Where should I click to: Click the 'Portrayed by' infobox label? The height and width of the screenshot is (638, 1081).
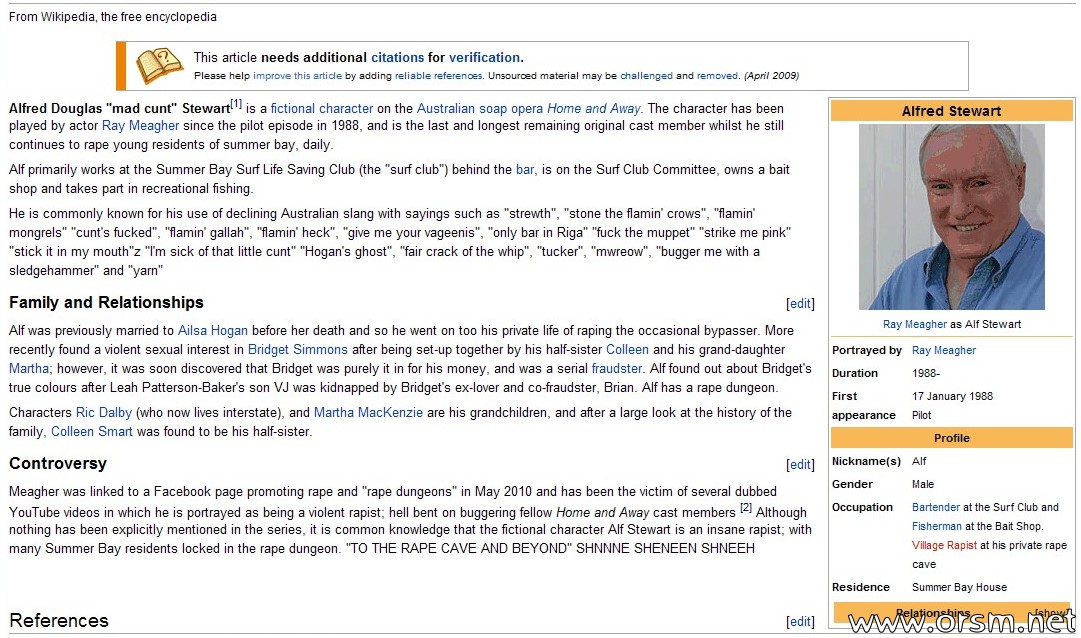[867, 350]
